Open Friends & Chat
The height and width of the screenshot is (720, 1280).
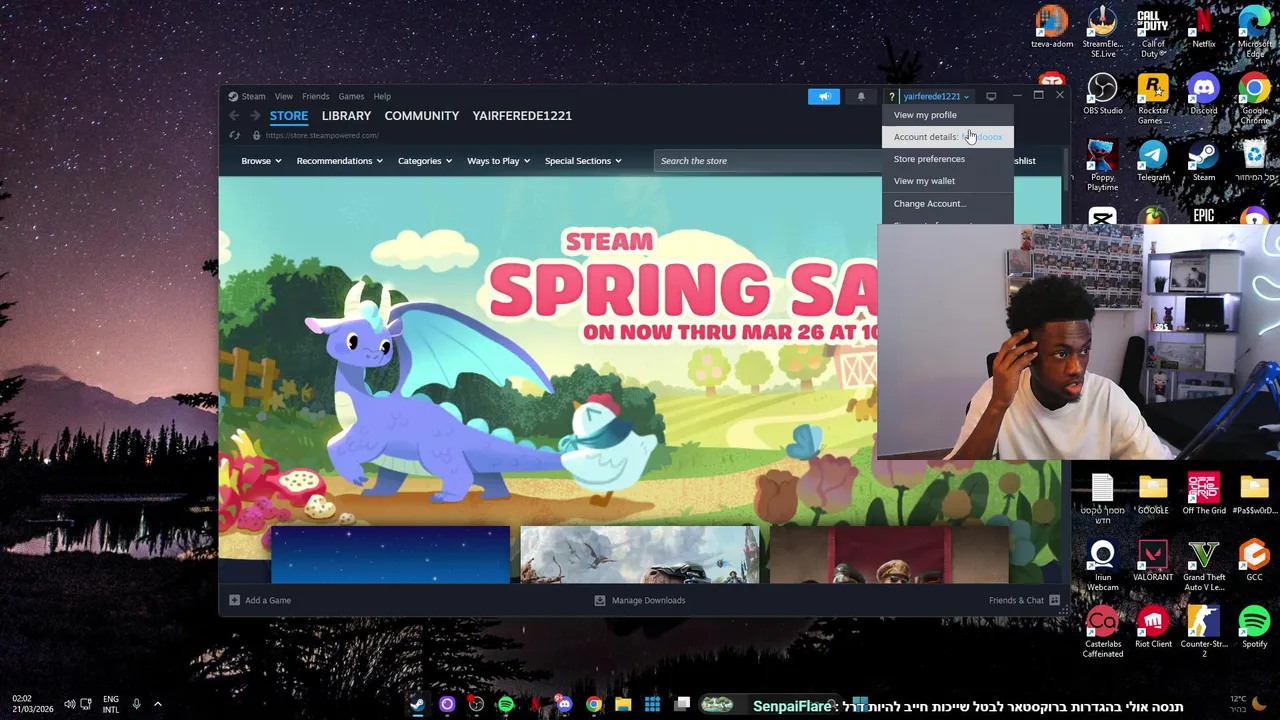(1024, 600)
